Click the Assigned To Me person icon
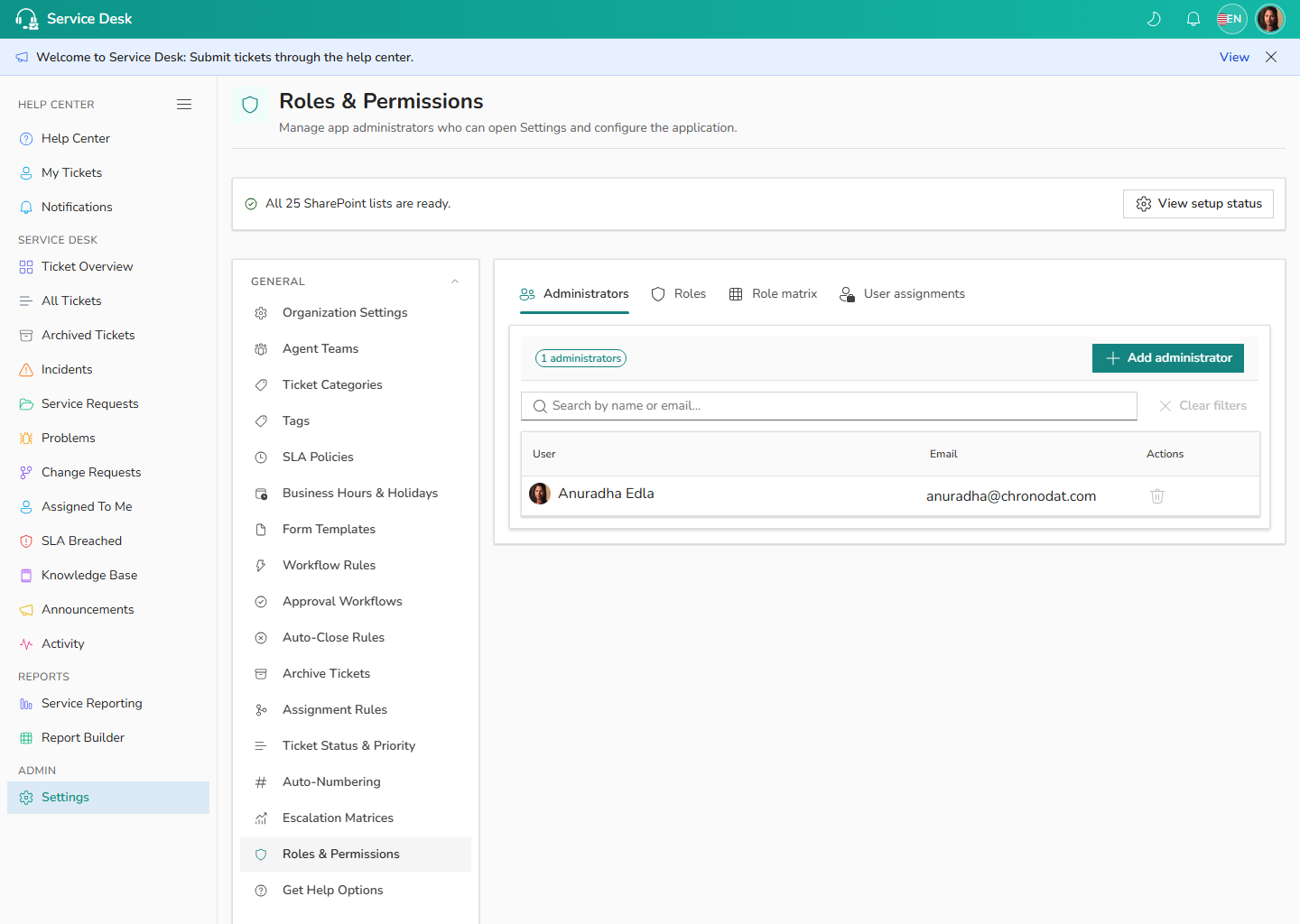The image size is (1300, 924). point(26,506)
